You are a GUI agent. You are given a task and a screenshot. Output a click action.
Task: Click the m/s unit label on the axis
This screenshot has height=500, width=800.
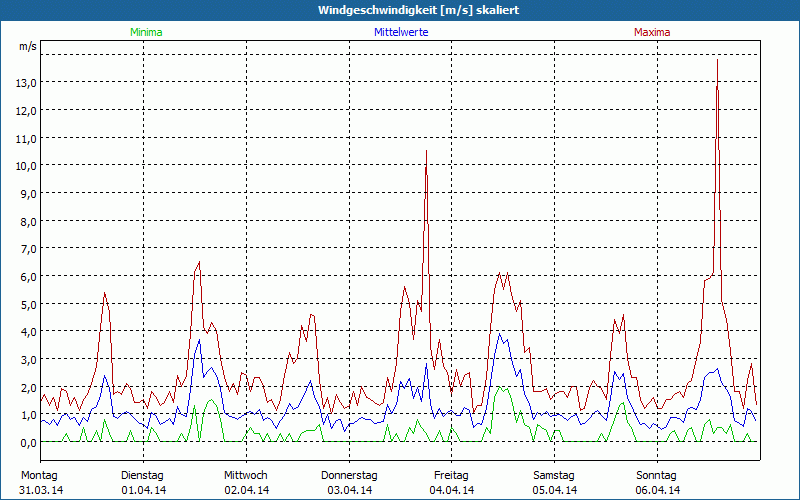[28, 46]
